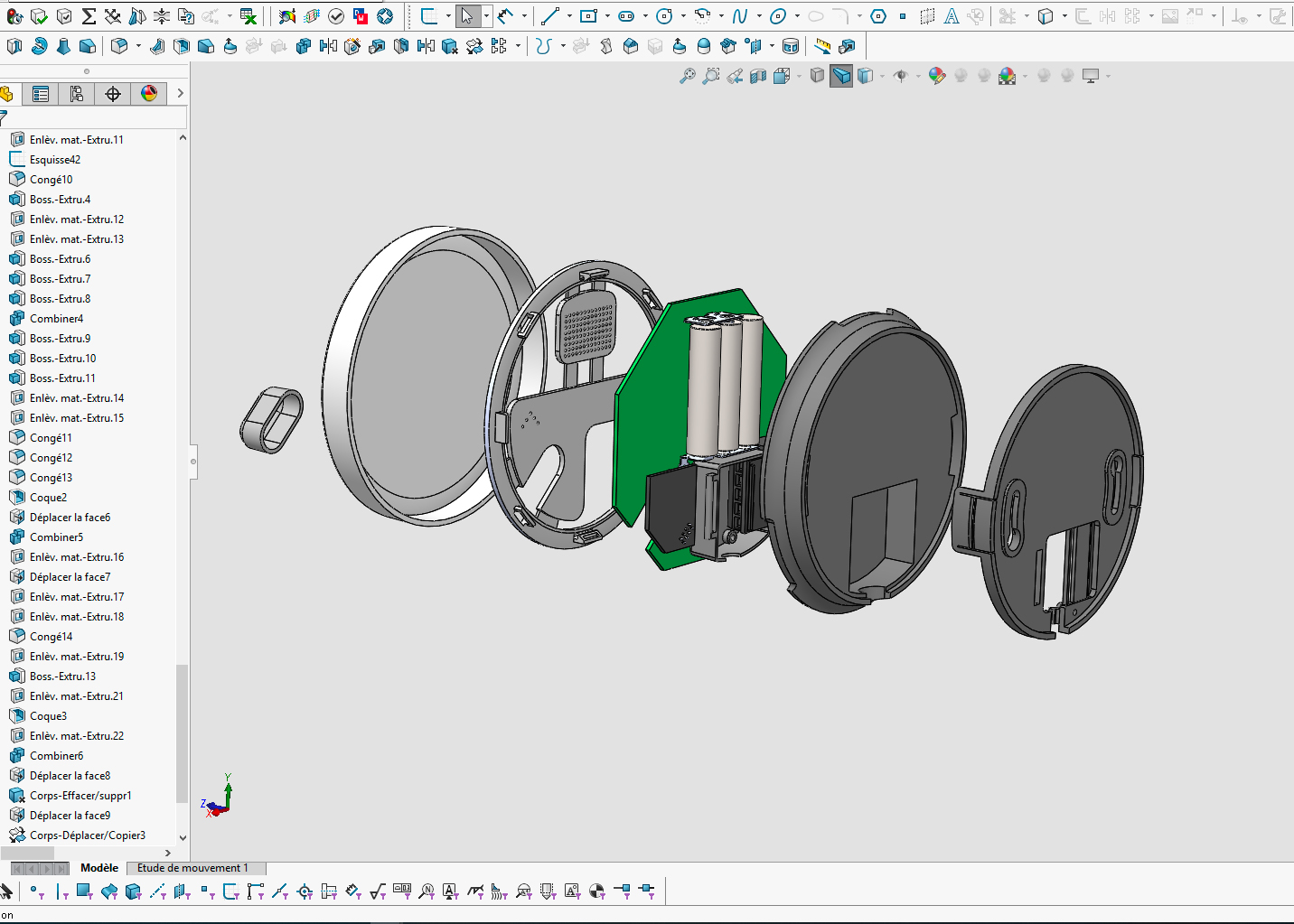Click the Edit Appearance color ball icon

pos(937,76)
